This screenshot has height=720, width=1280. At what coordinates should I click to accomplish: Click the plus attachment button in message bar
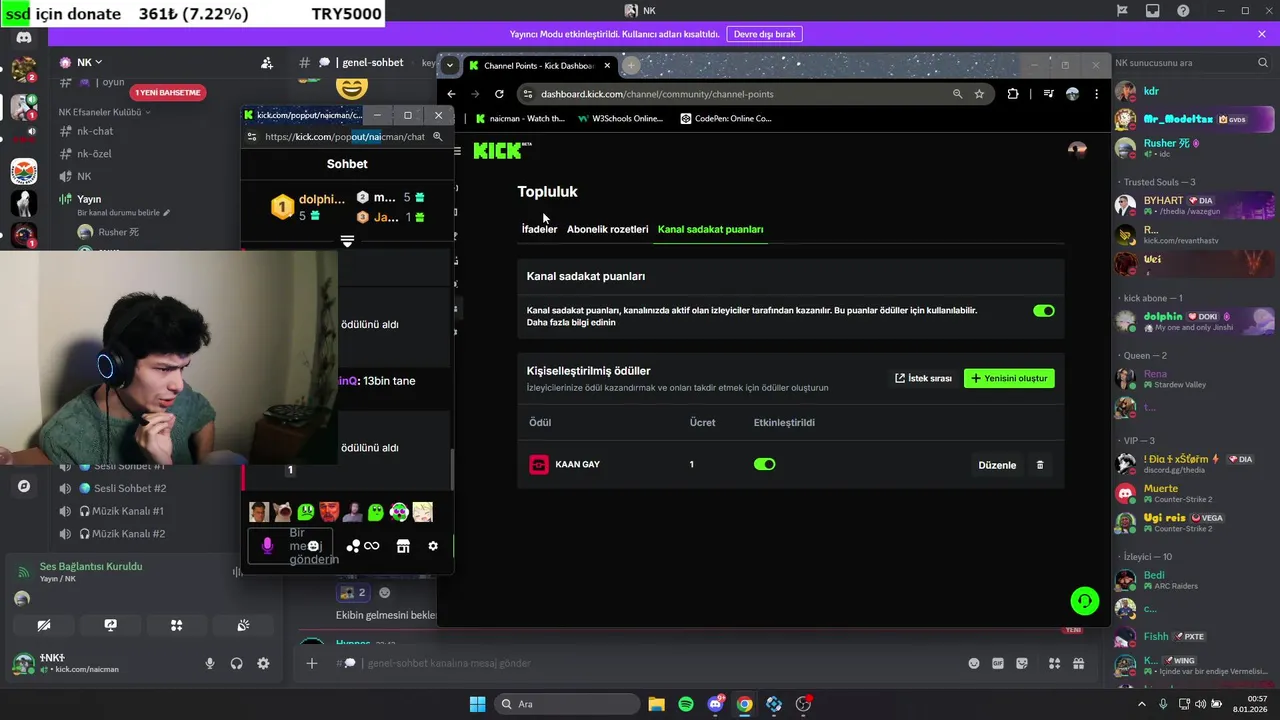[312, 663]
